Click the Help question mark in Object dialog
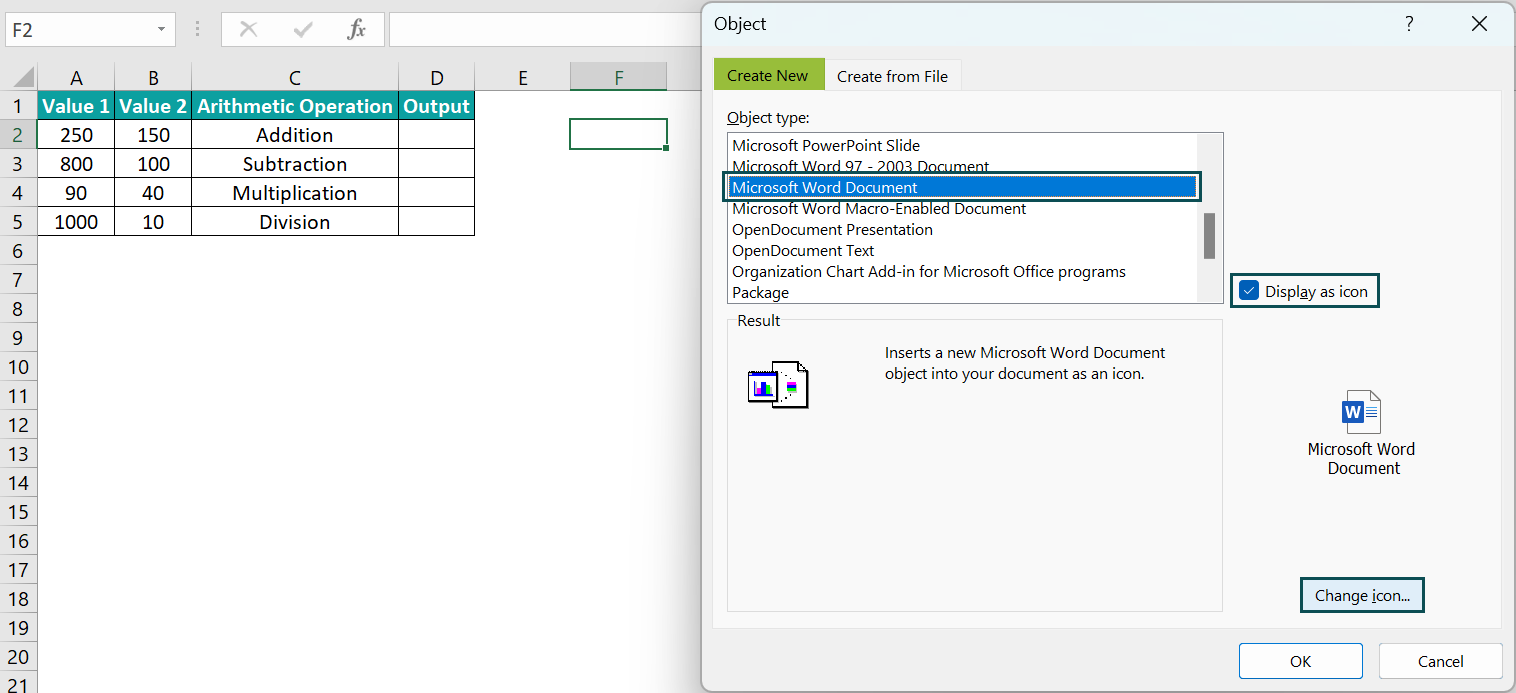 [1409, 24]
